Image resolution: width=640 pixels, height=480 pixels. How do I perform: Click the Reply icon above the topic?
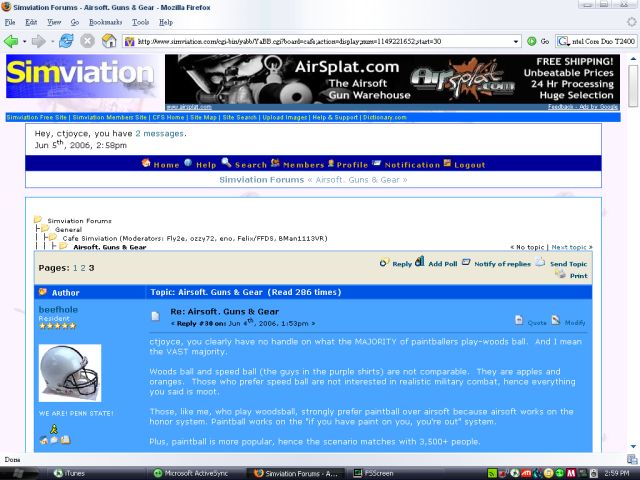(396, 263)
